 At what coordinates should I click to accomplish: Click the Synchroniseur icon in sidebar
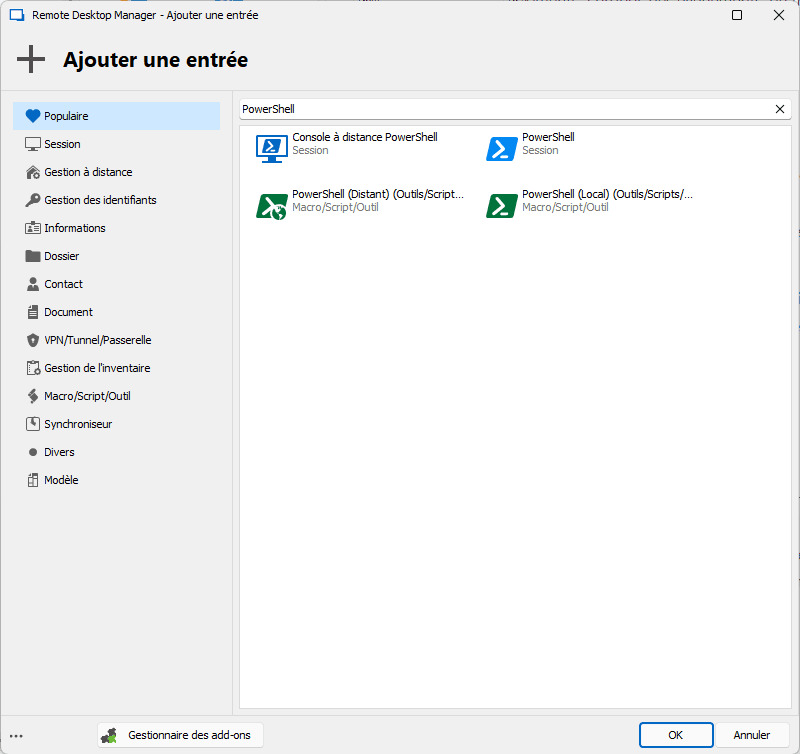pyautogui.click(x=33, y=424)
